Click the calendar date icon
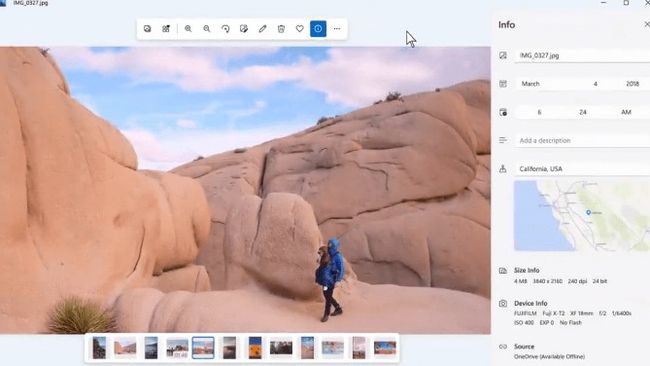Viewport: 650px width, 366px height. 503,84
